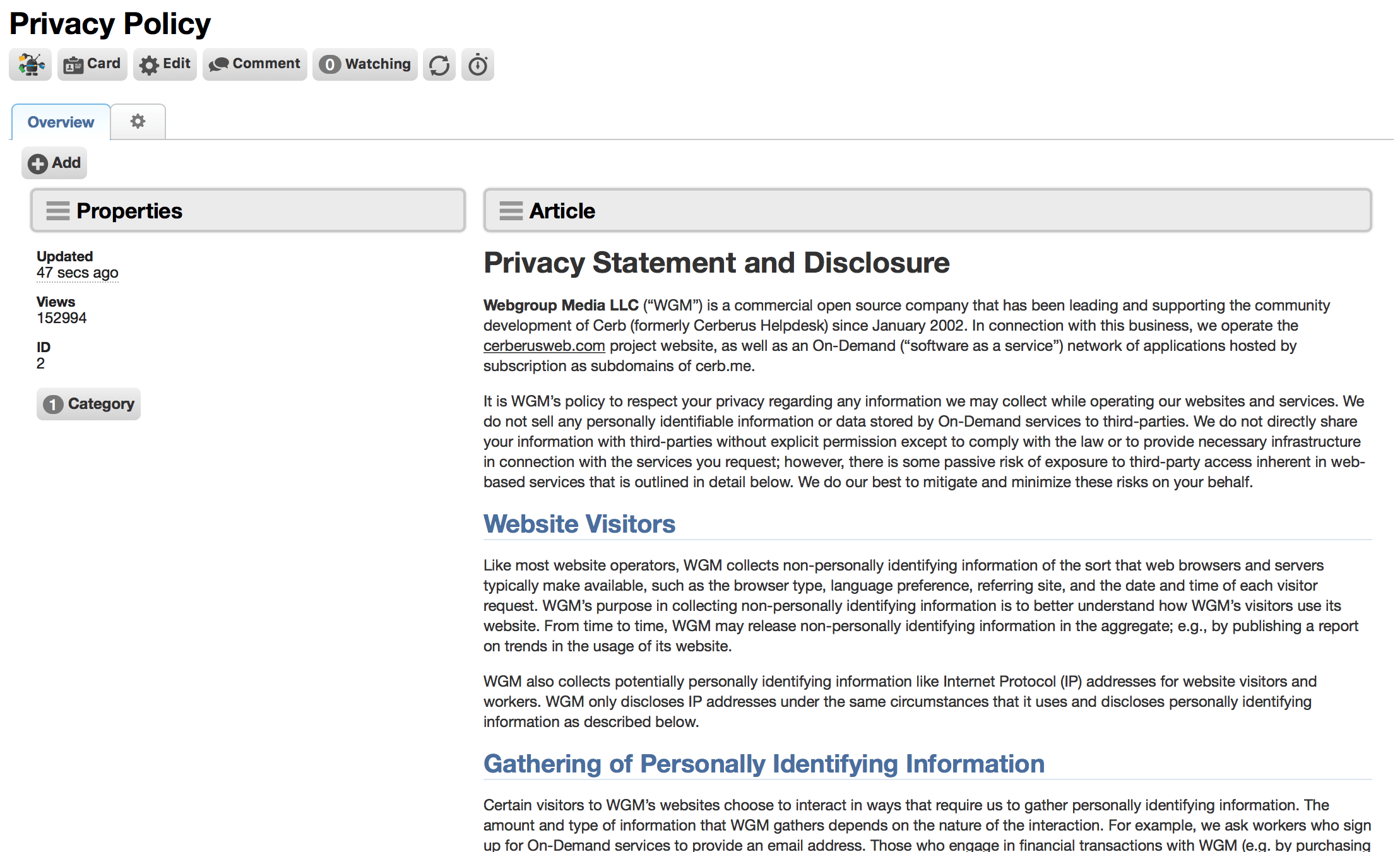Click the Add widget button
This screenshot has height=852, width=1400.
[54, 163]
